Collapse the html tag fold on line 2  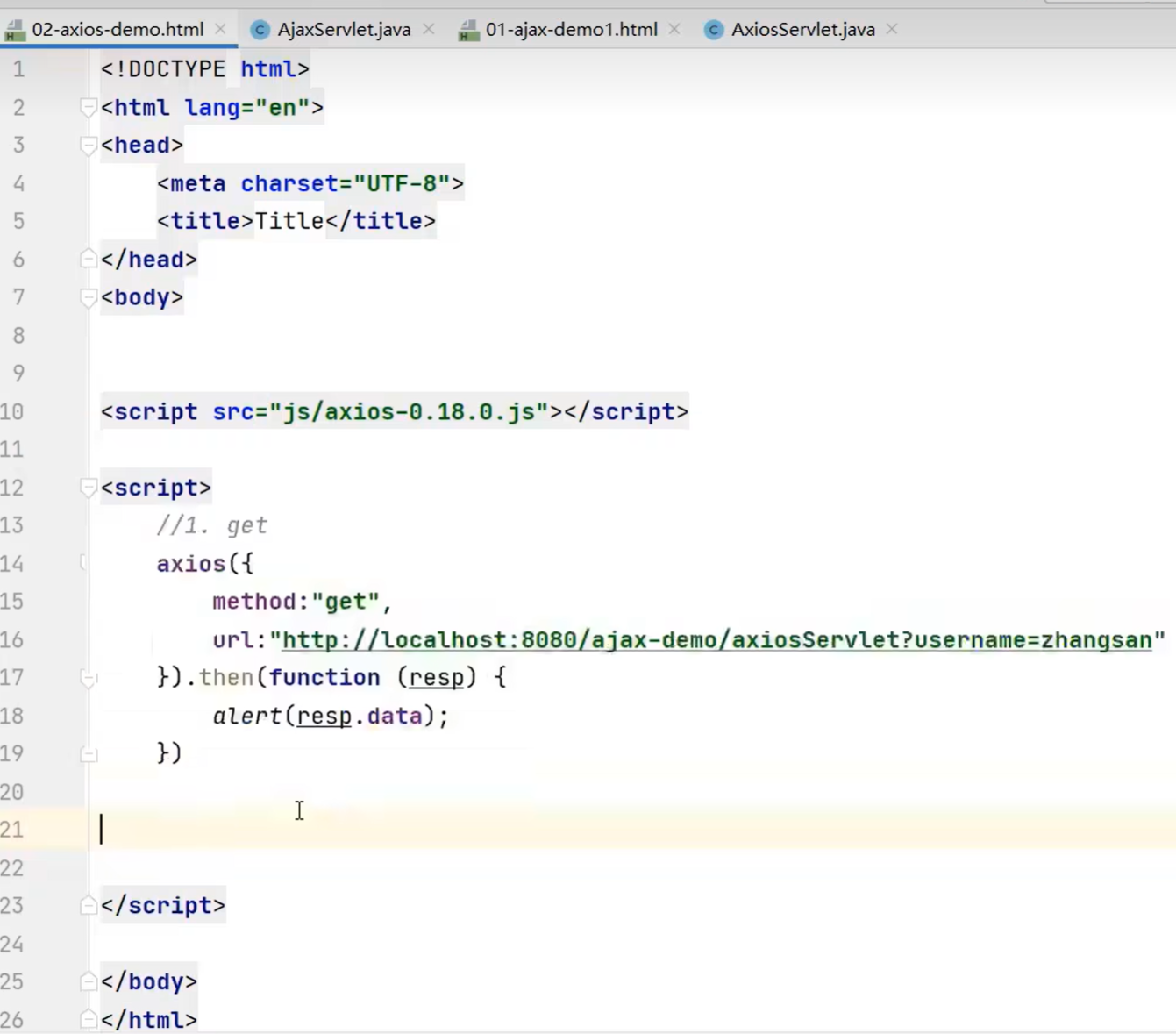click(88, 108)
